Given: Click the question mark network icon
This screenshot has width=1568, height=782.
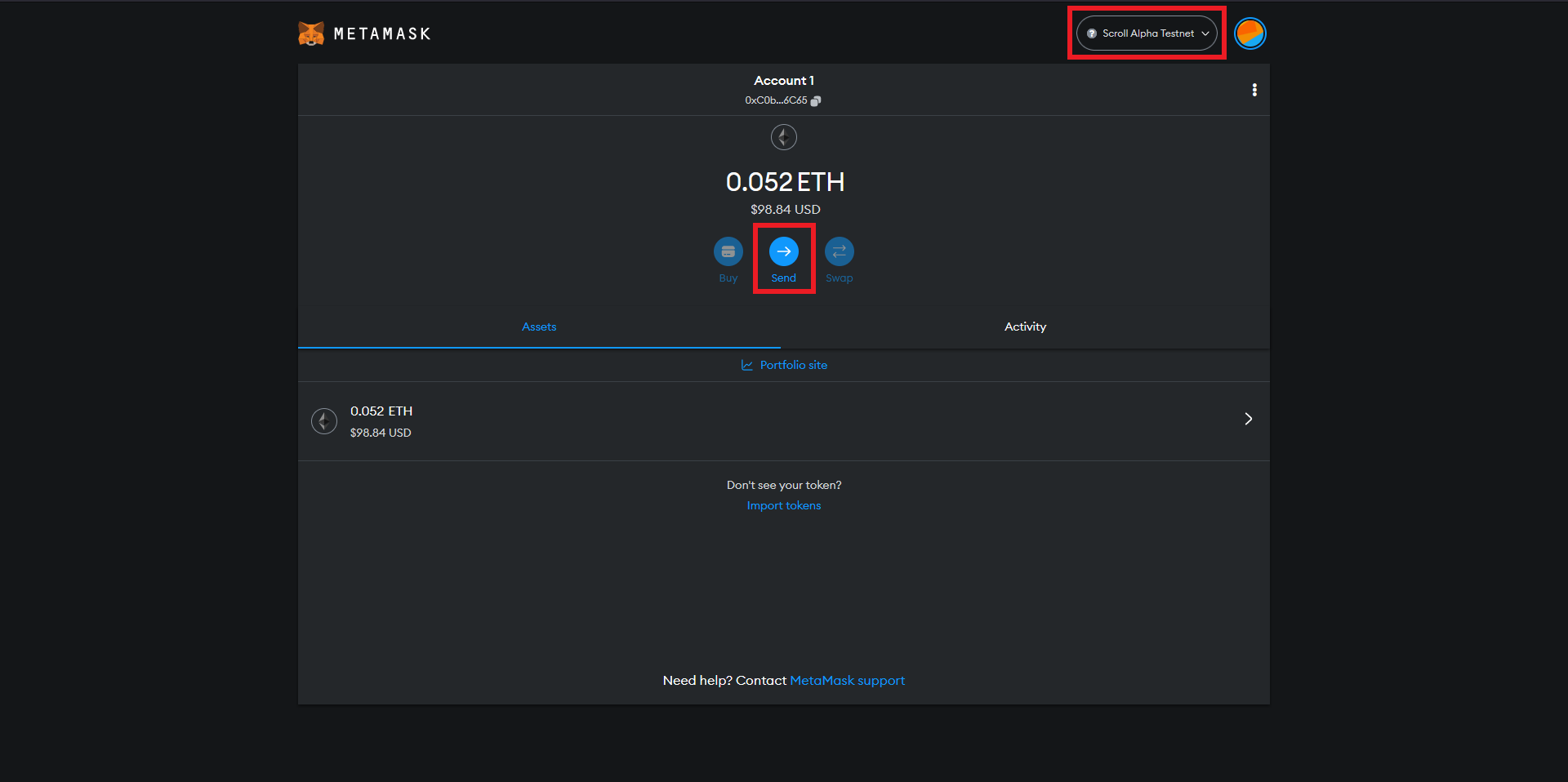Looking at the screenshot, I should pos(1092,33).
